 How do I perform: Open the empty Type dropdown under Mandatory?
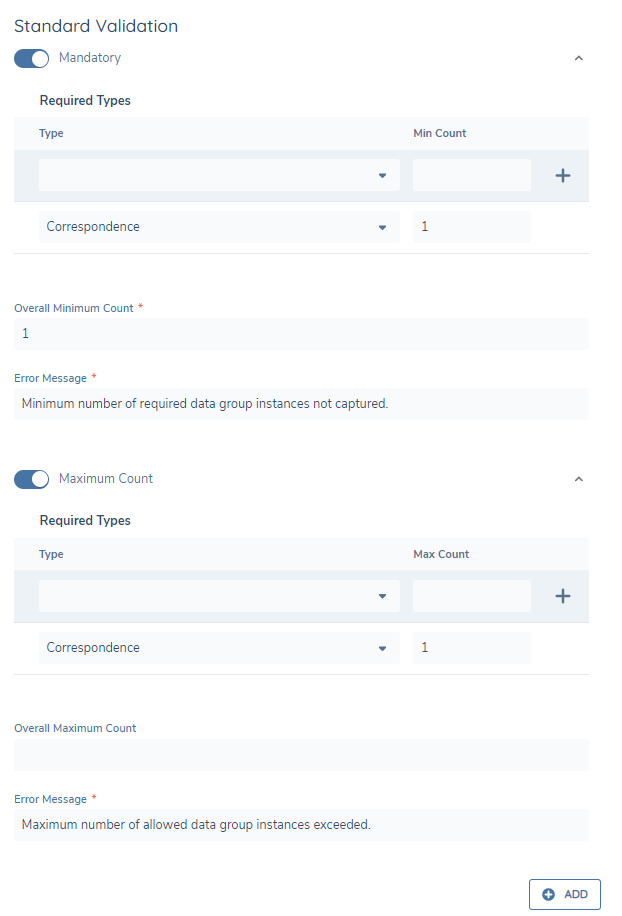click(219, 175)
